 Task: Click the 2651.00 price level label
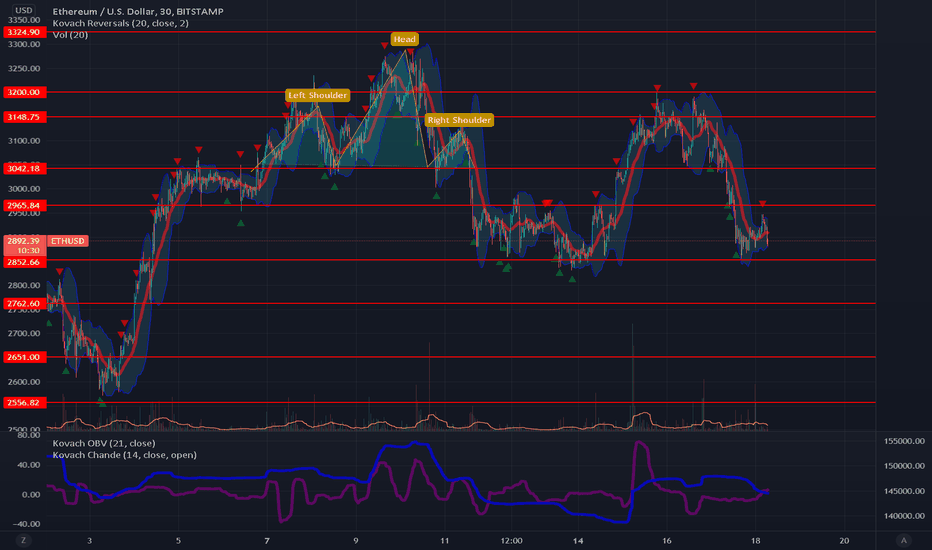(24, 357)
